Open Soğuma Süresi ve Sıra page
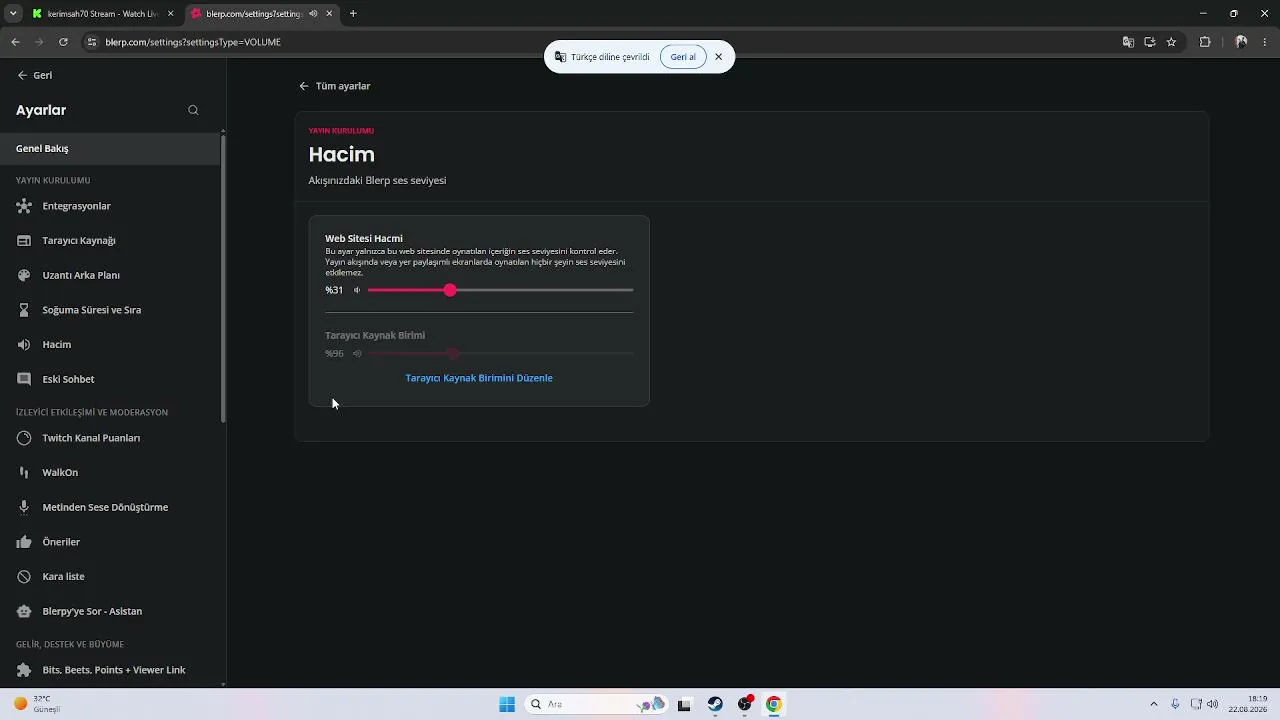The height and width of the screenshot is (720, 1280). [110, 310]
